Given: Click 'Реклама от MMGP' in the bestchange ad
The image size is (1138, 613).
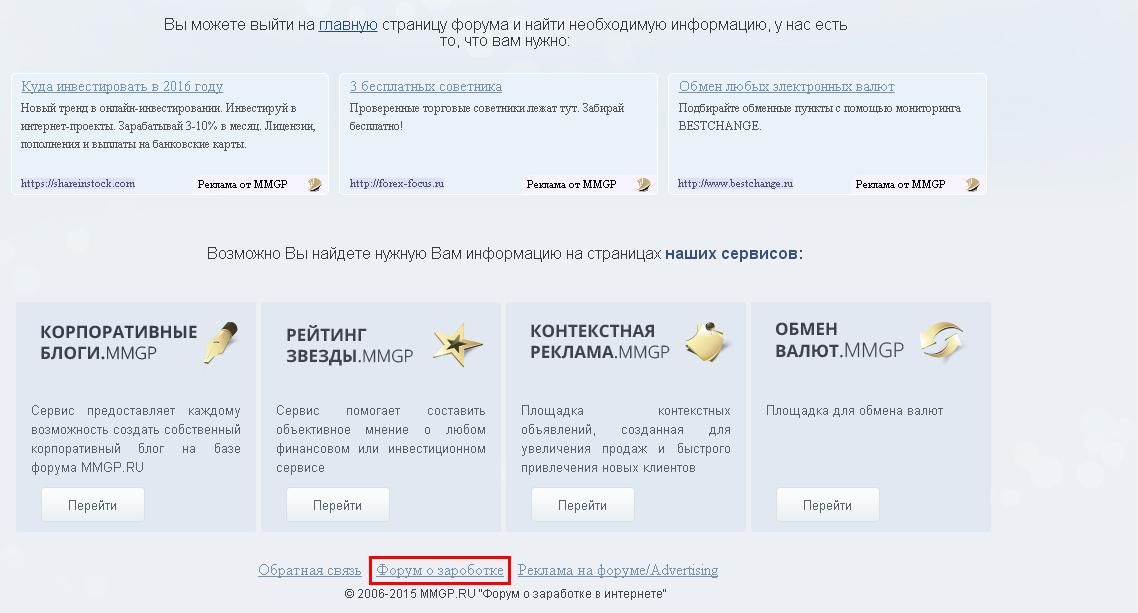Looking at the screenshot, I should (900, 184).
